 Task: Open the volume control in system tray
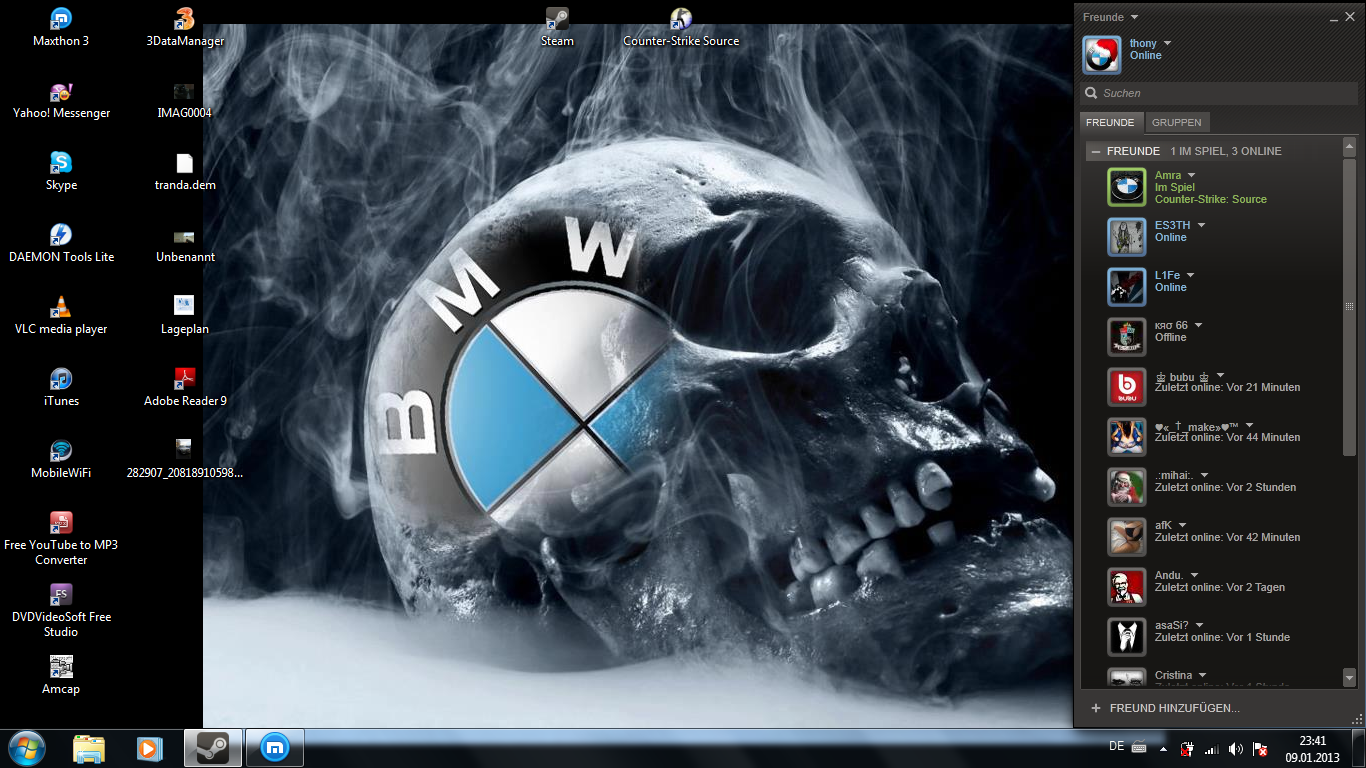[x=1236, y=749]
